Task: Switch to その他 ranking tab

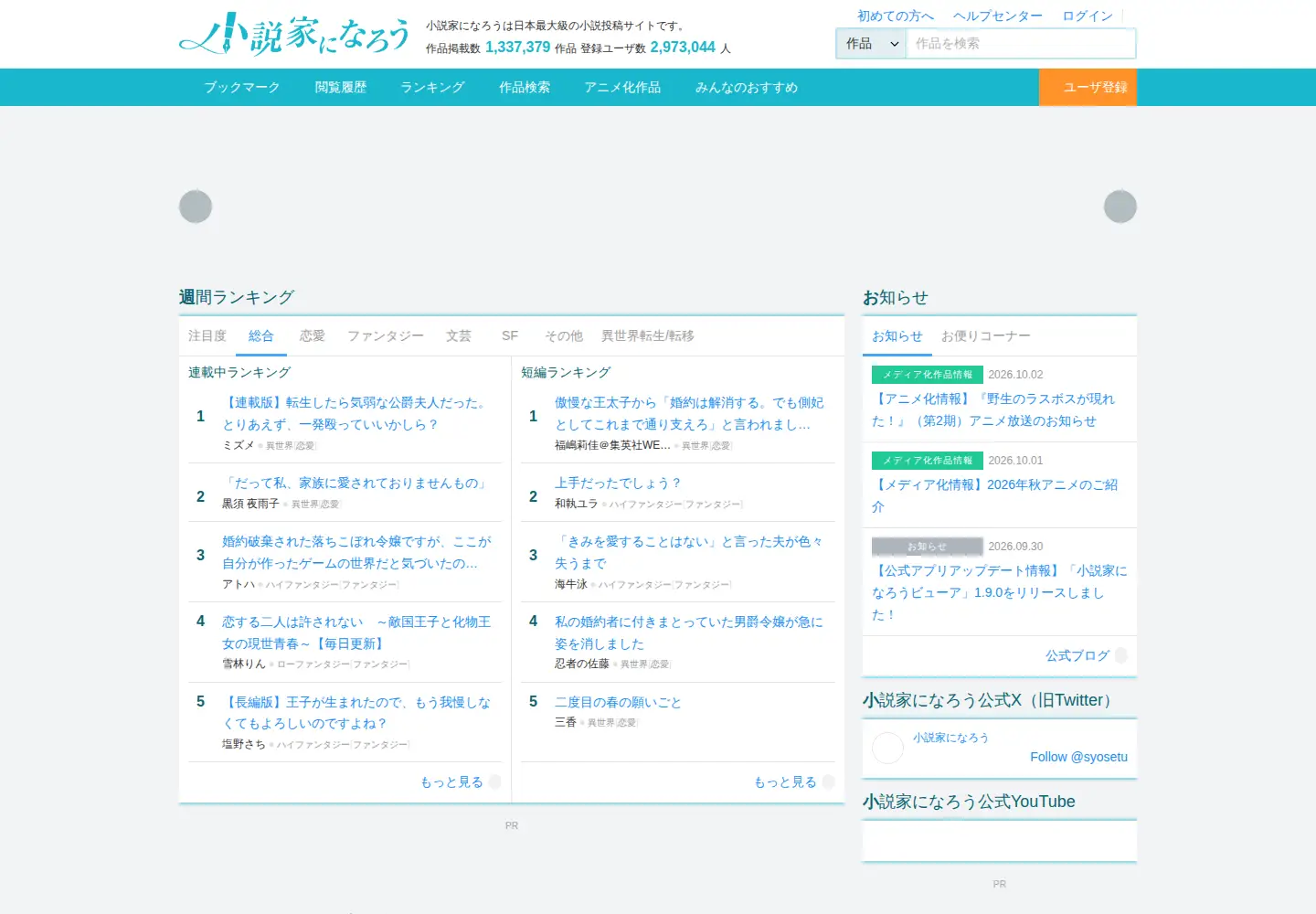Action: (x=564, y=335)
